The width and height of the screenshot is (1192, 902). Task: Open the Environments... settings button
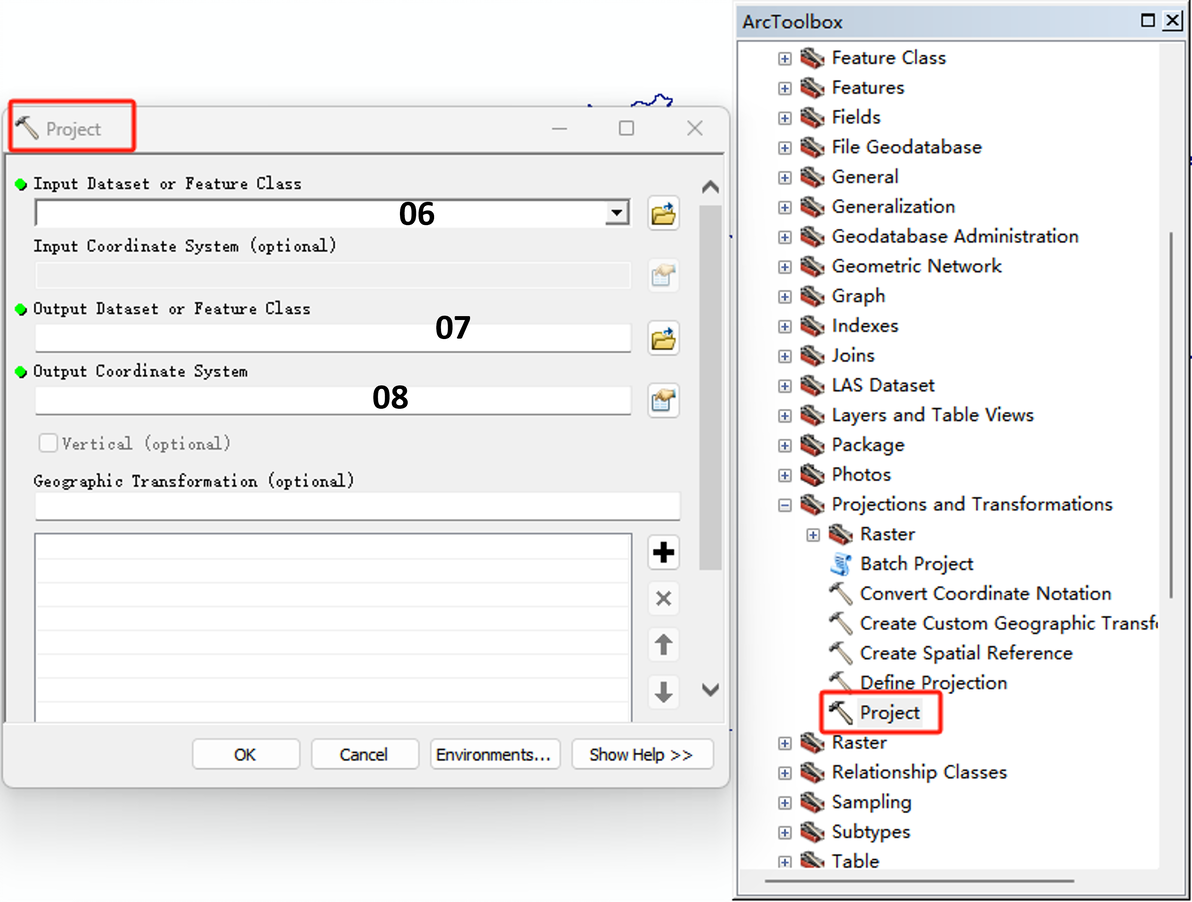tap(495, 754)
